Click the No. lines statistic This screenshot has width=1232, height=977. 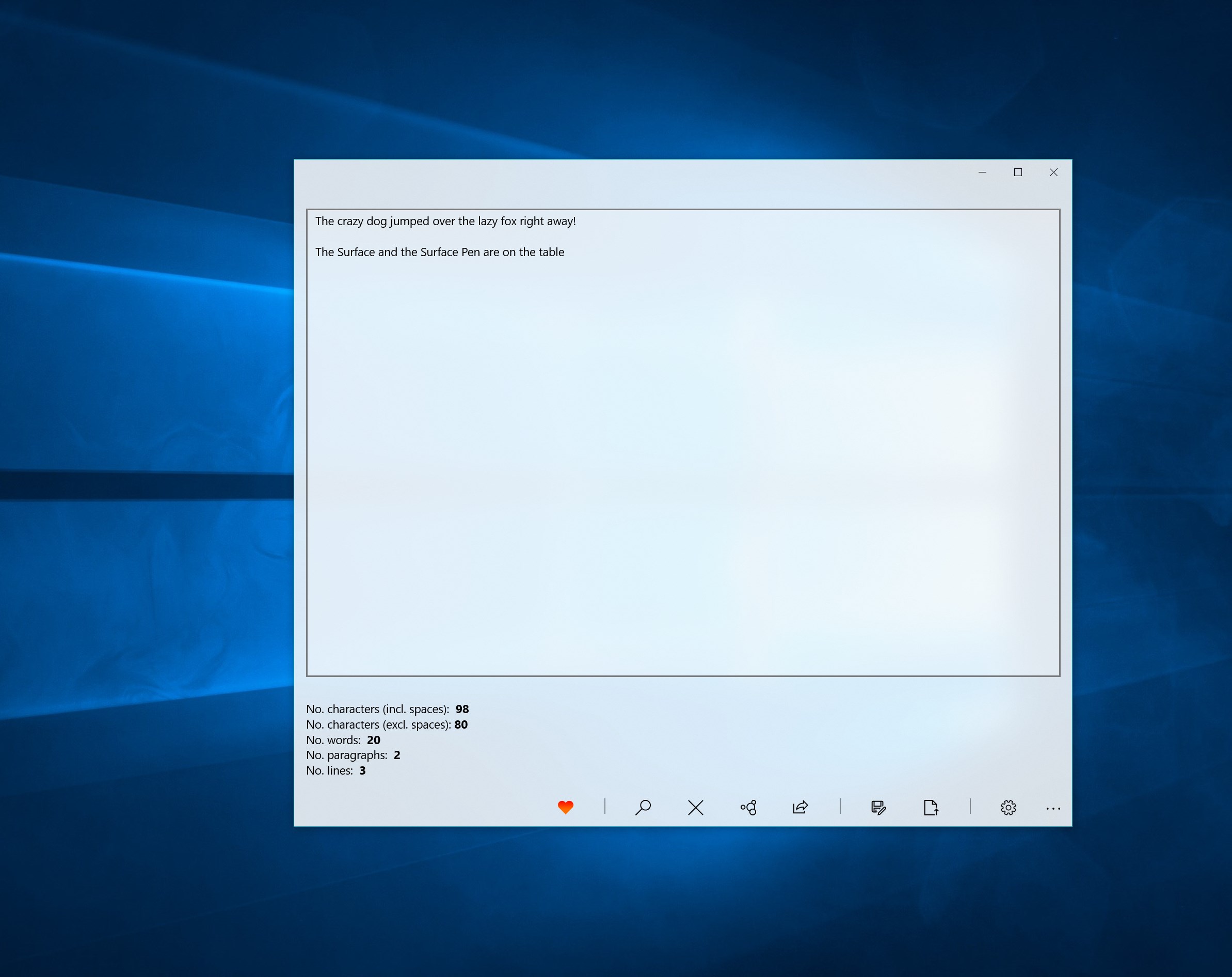335,770
